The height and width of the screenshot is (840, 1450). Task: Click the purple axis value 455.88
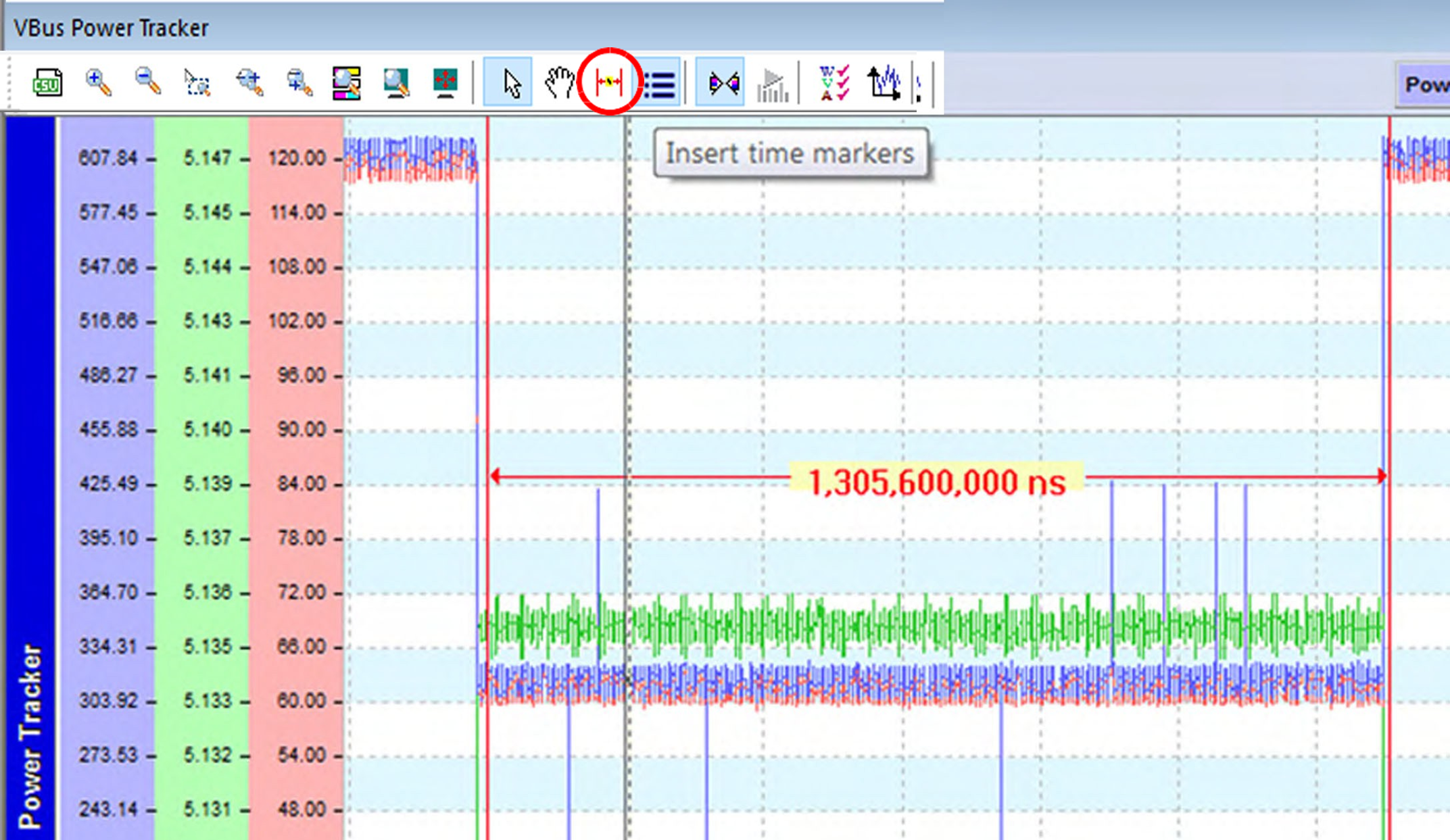click(x=107, y=429)
